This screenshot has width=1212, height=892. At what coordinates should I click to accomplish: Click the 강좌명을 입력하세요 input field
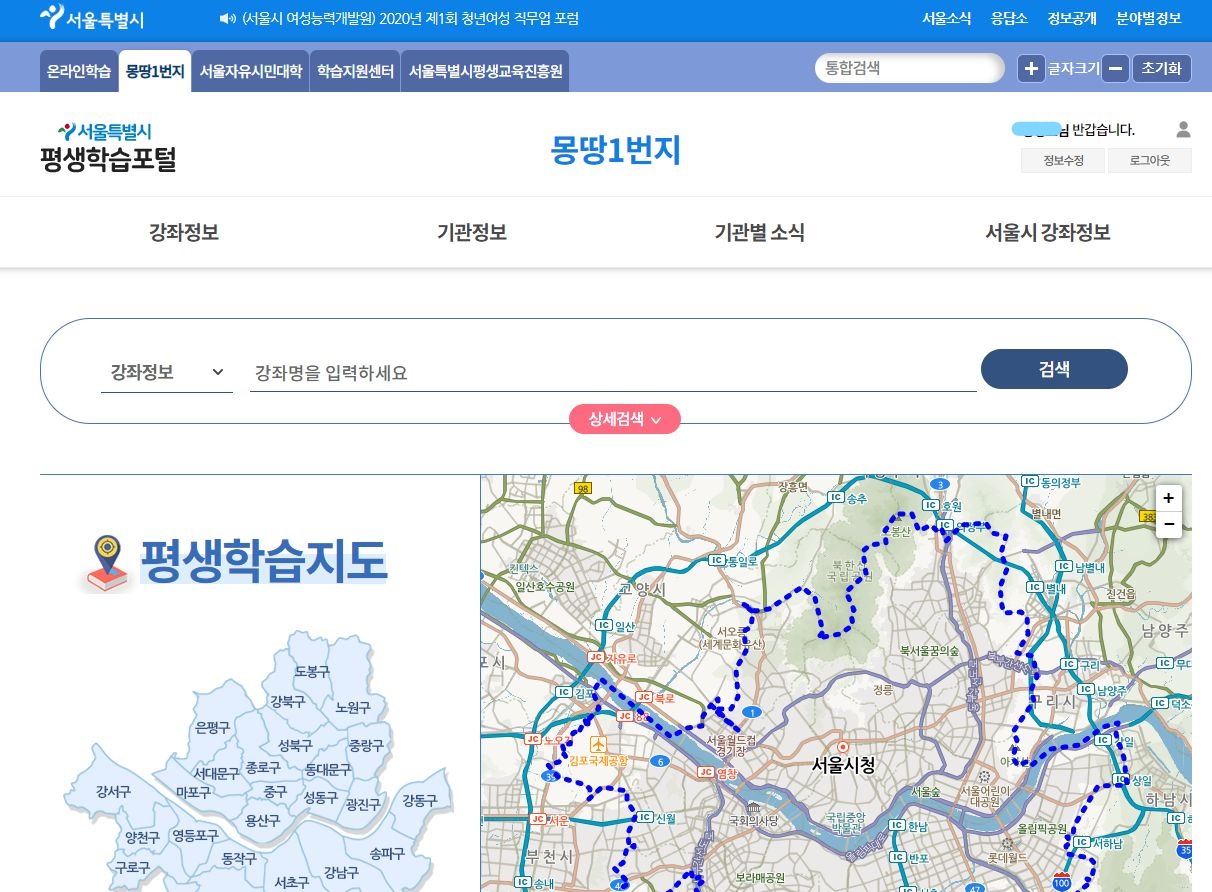(613, 372)
